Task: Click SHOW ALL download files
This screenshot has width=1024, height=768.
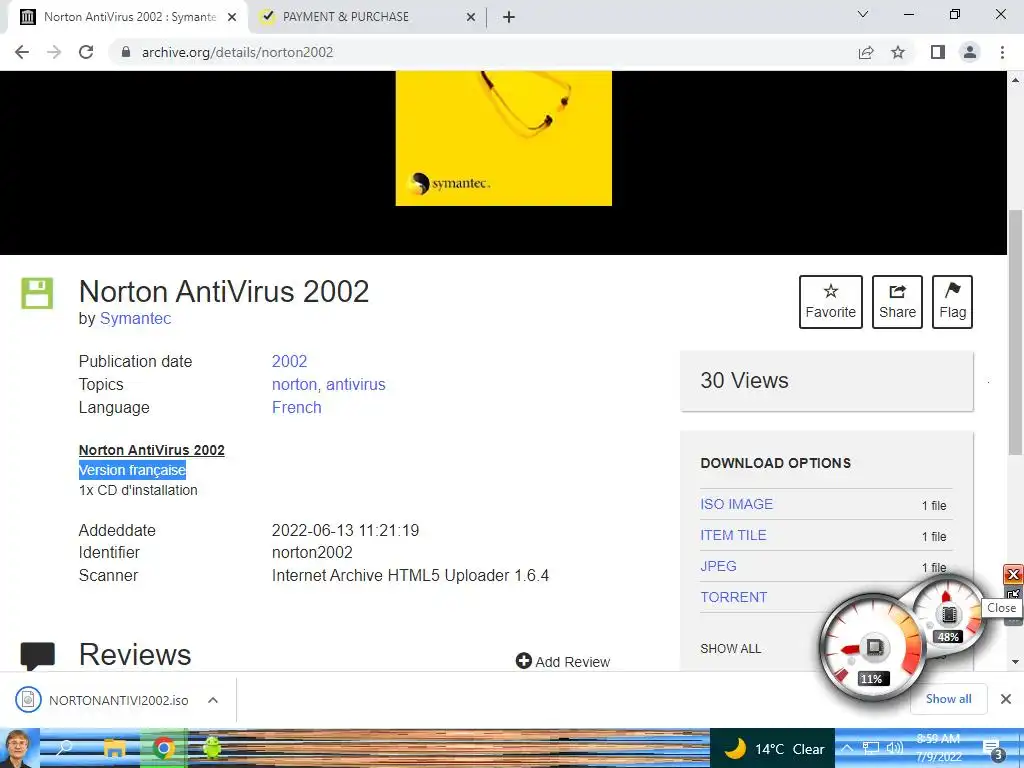Action: click(730, 648)
